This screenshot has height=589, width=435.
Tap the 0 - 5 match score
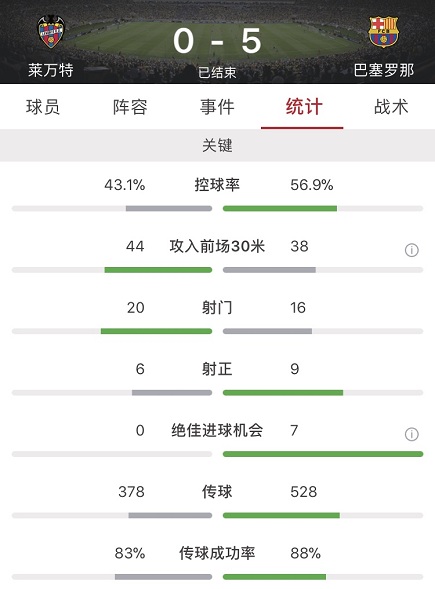pos(217,41)
